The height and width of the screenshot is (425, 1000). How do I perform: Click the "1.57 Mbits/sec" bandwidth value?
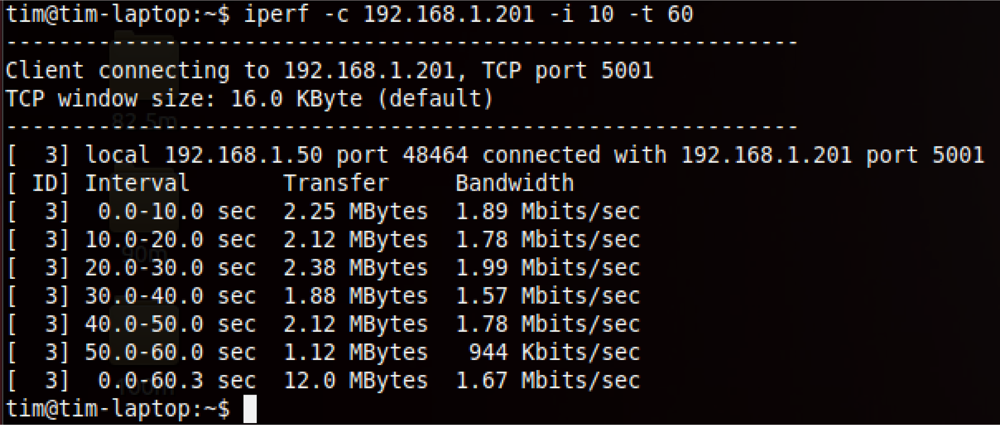click(x=547, y=296)
